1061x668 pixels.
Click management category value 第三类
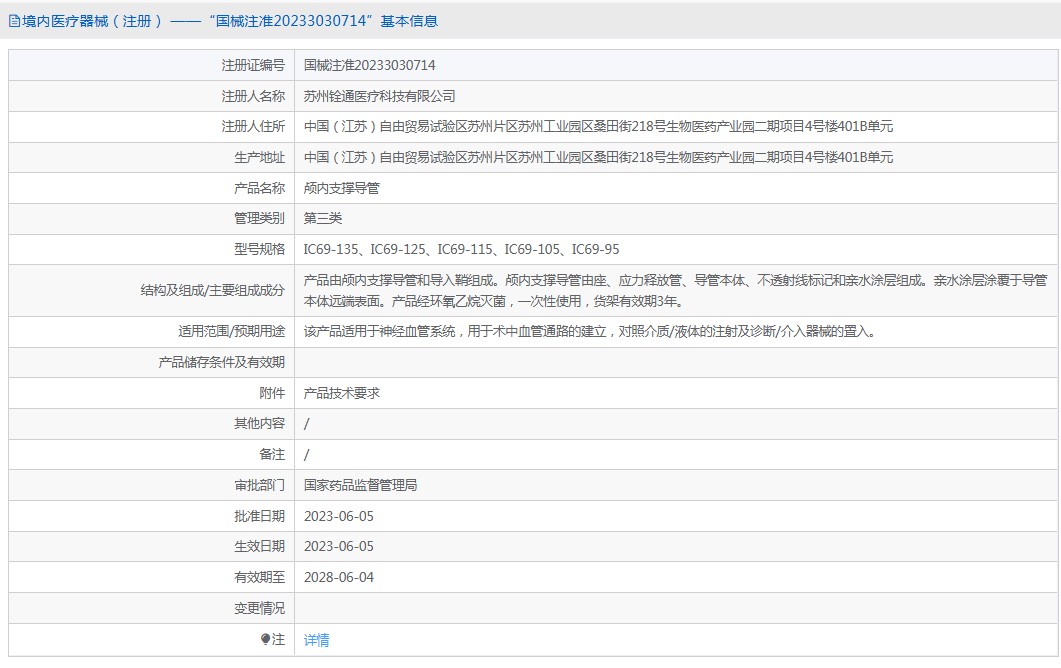(x=322, y=218)
